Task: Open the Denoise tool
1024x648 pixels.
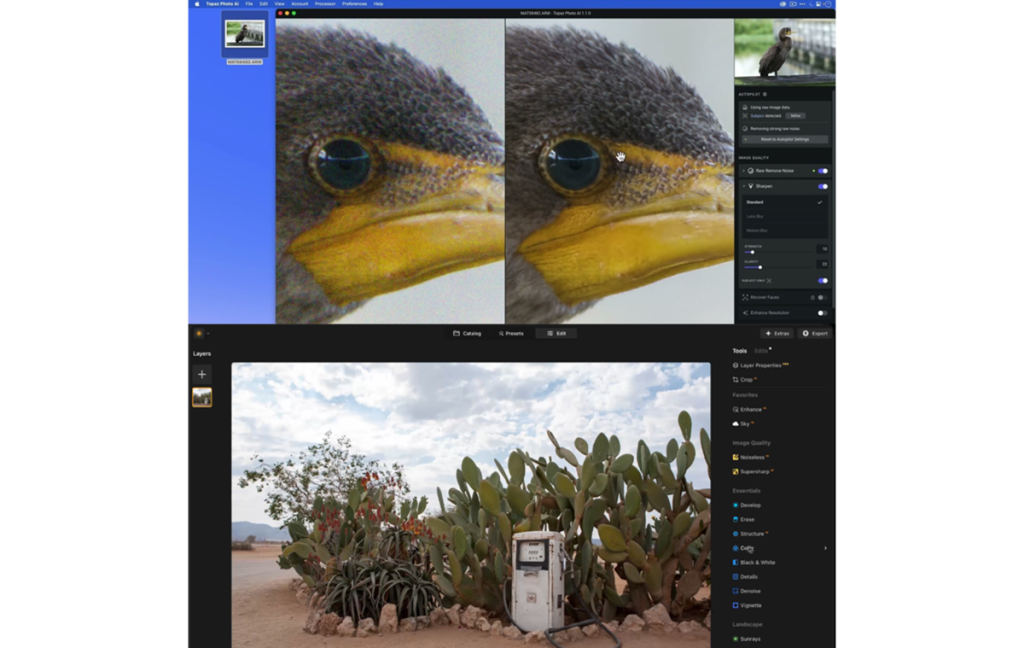Action: (x=746, y=591)
